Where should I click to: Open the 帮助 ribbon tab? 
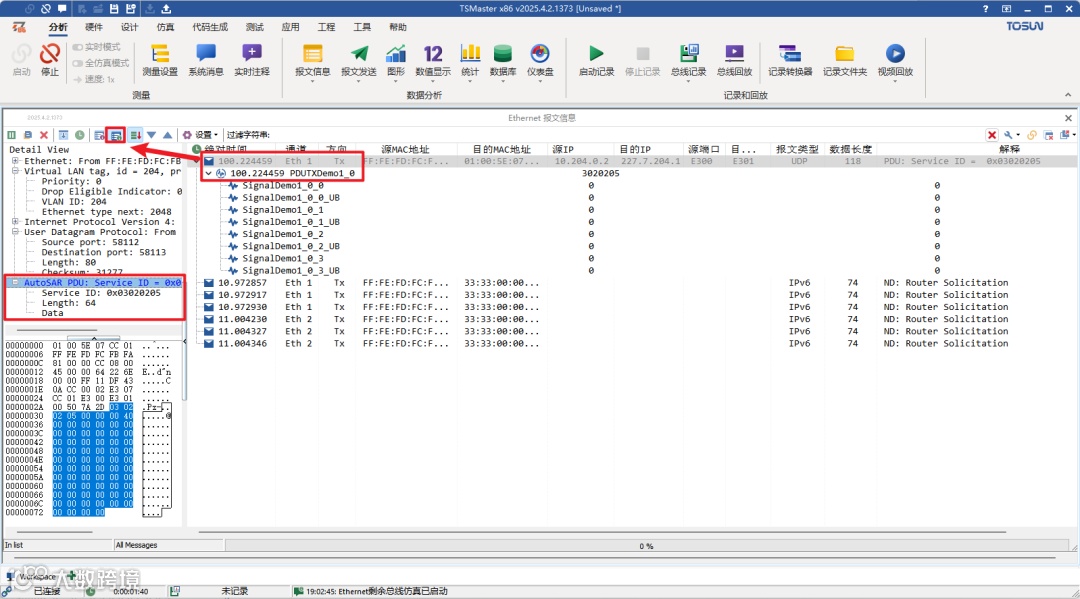click(398, 27)
